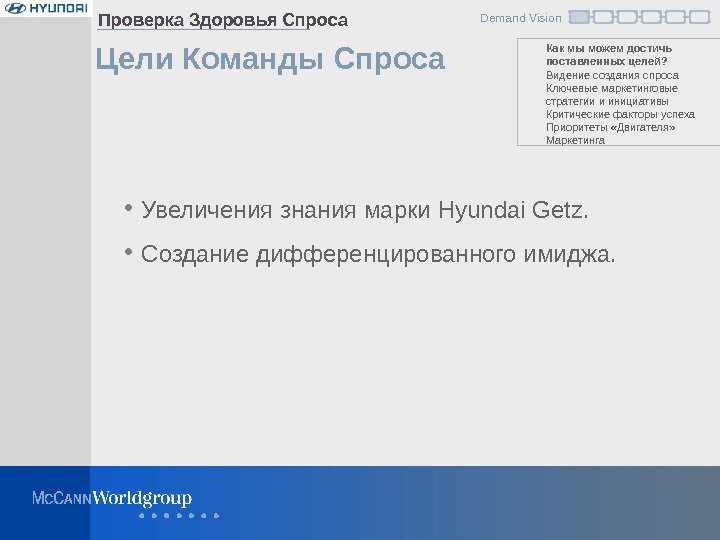Click 'Критические факторы успеха'
The width and height of the screenshot is (720, 540).
(620, 114)
